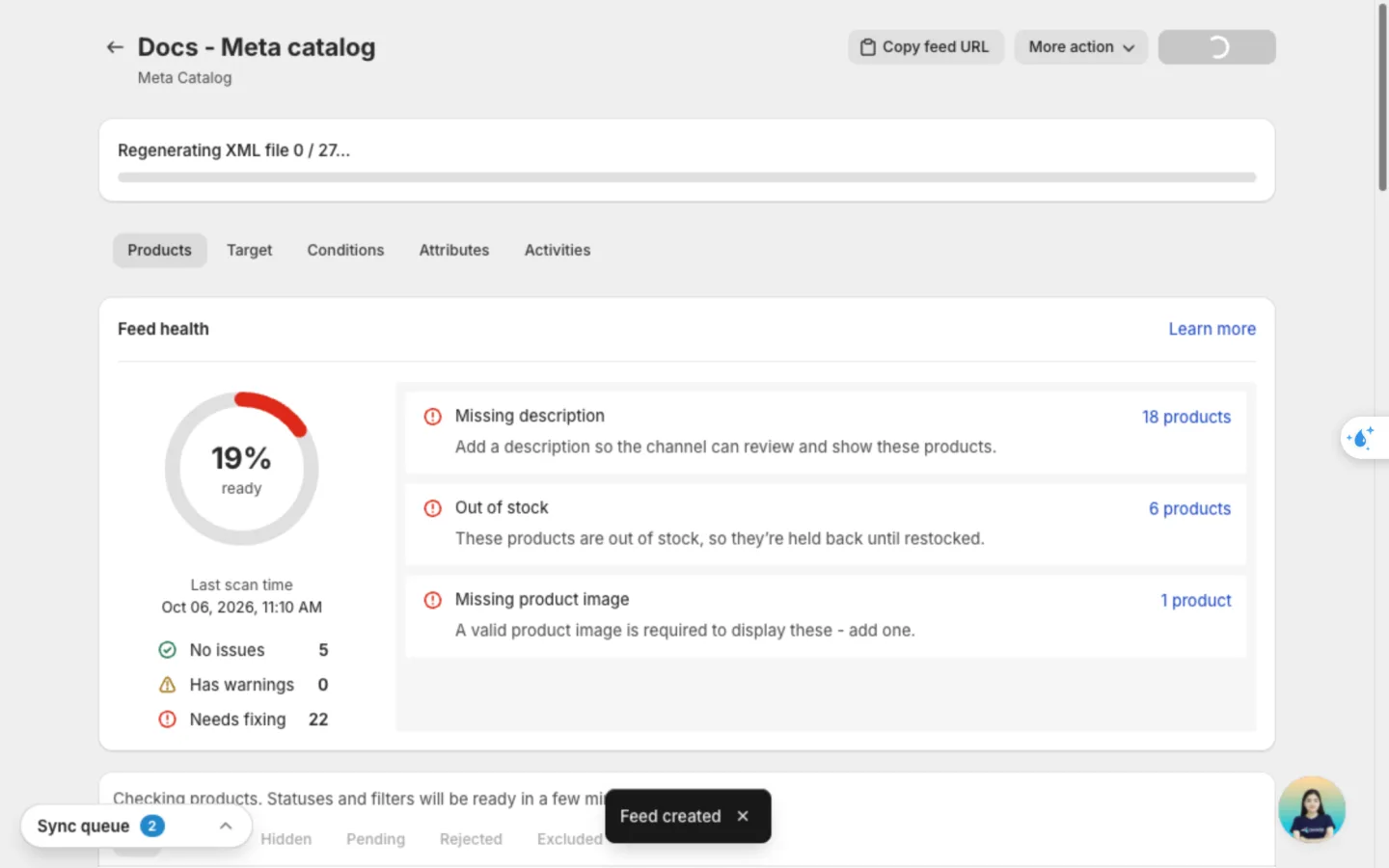Open the AI assistant sparkle droplet widget
This screenshot has height=868, width=1389.
1362,438
